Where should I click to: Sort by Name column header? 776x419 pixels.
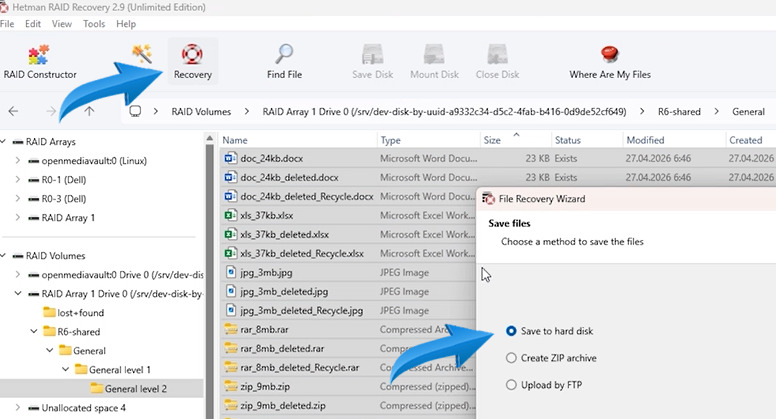pos(298,140)
